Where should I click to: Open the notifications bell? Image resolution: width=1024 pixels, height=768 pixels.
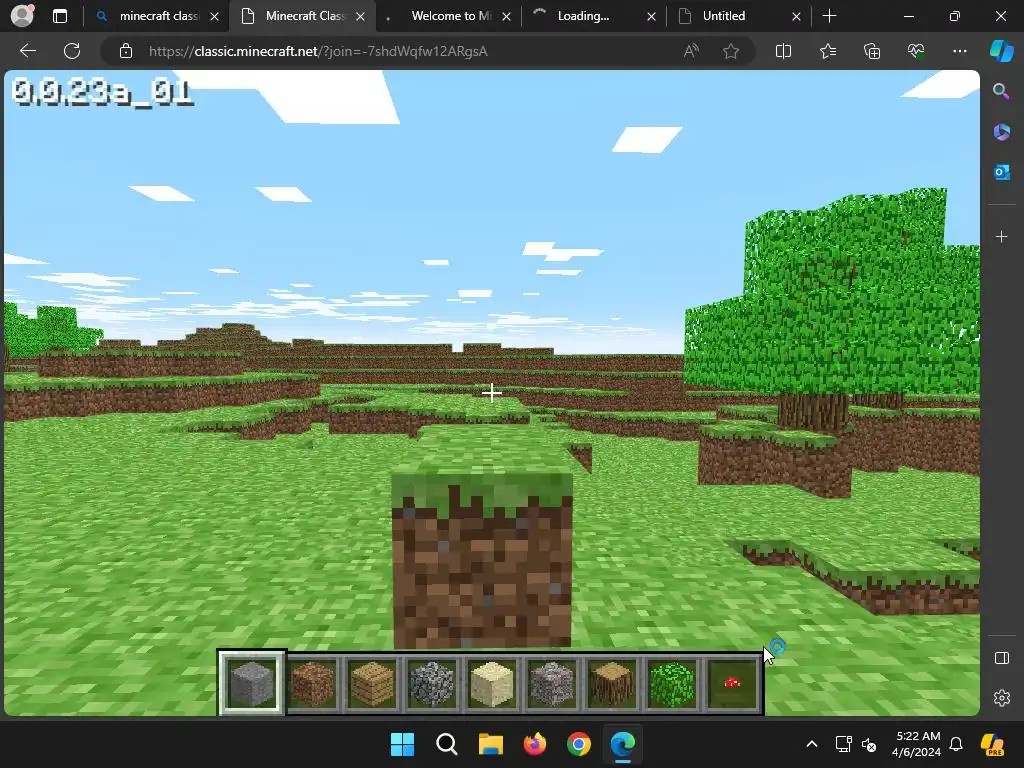point(956,744)
